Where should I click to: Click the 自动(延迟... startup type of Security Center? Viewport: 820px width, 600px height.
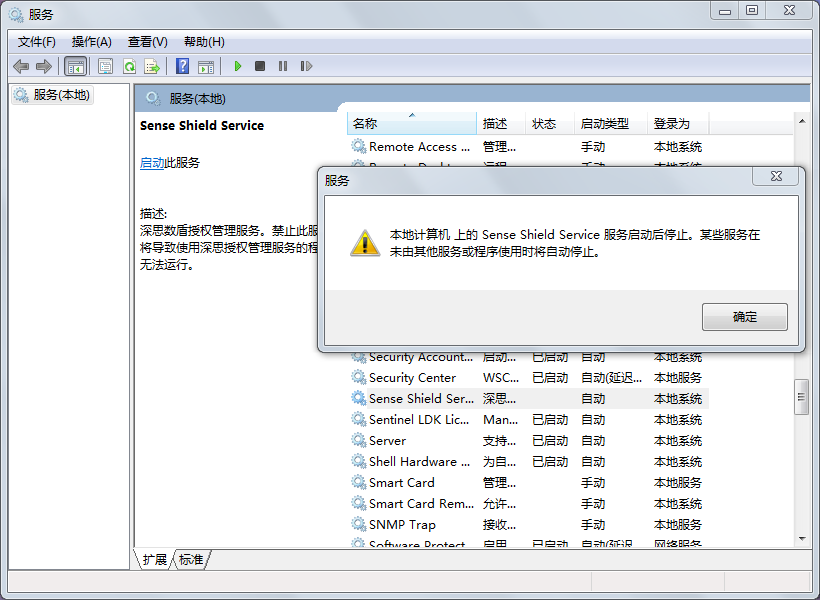(x=611, y=377)
